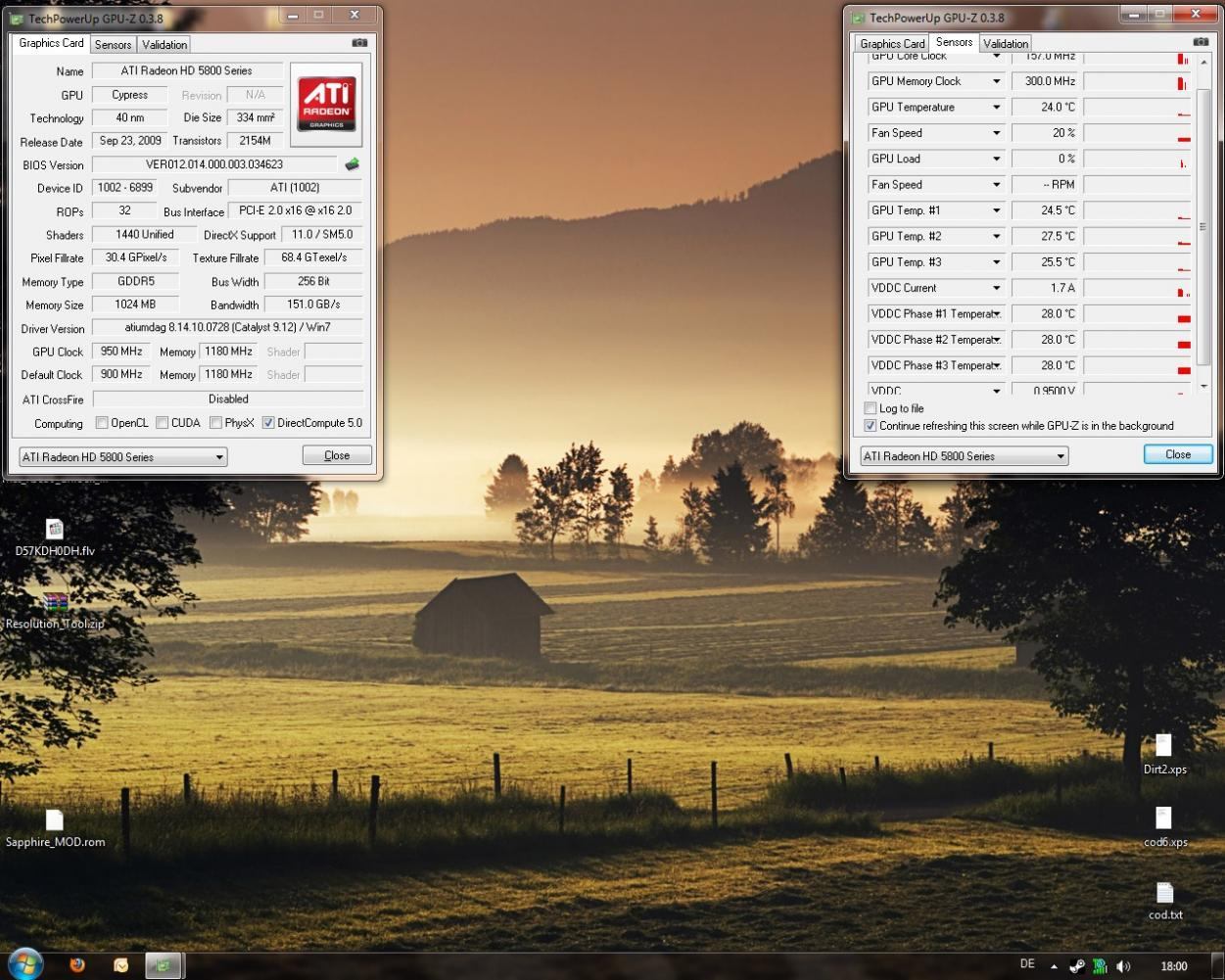
Task: Switch to Graphics Card tab in right window
Action: (892, 44)
